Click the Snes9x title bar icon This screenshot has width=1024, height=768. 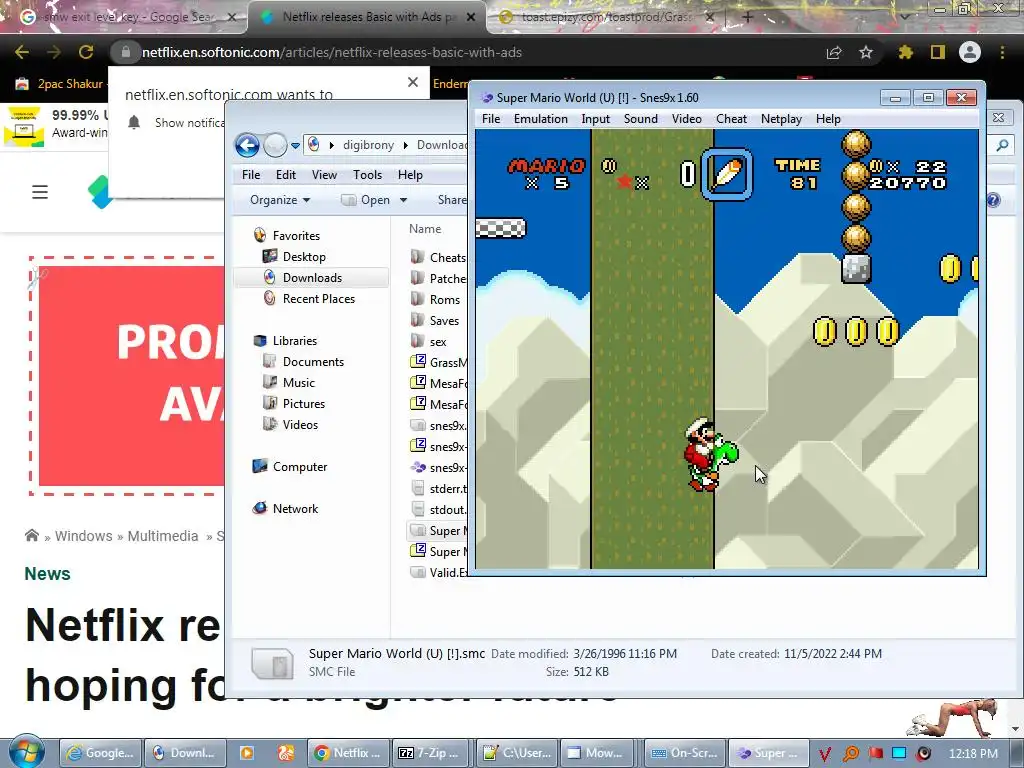487,98
